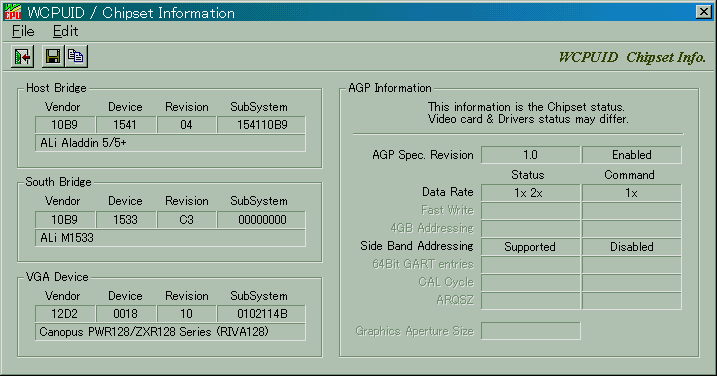Select VGA Device device value 0018
717x376 pixels.
126,314
